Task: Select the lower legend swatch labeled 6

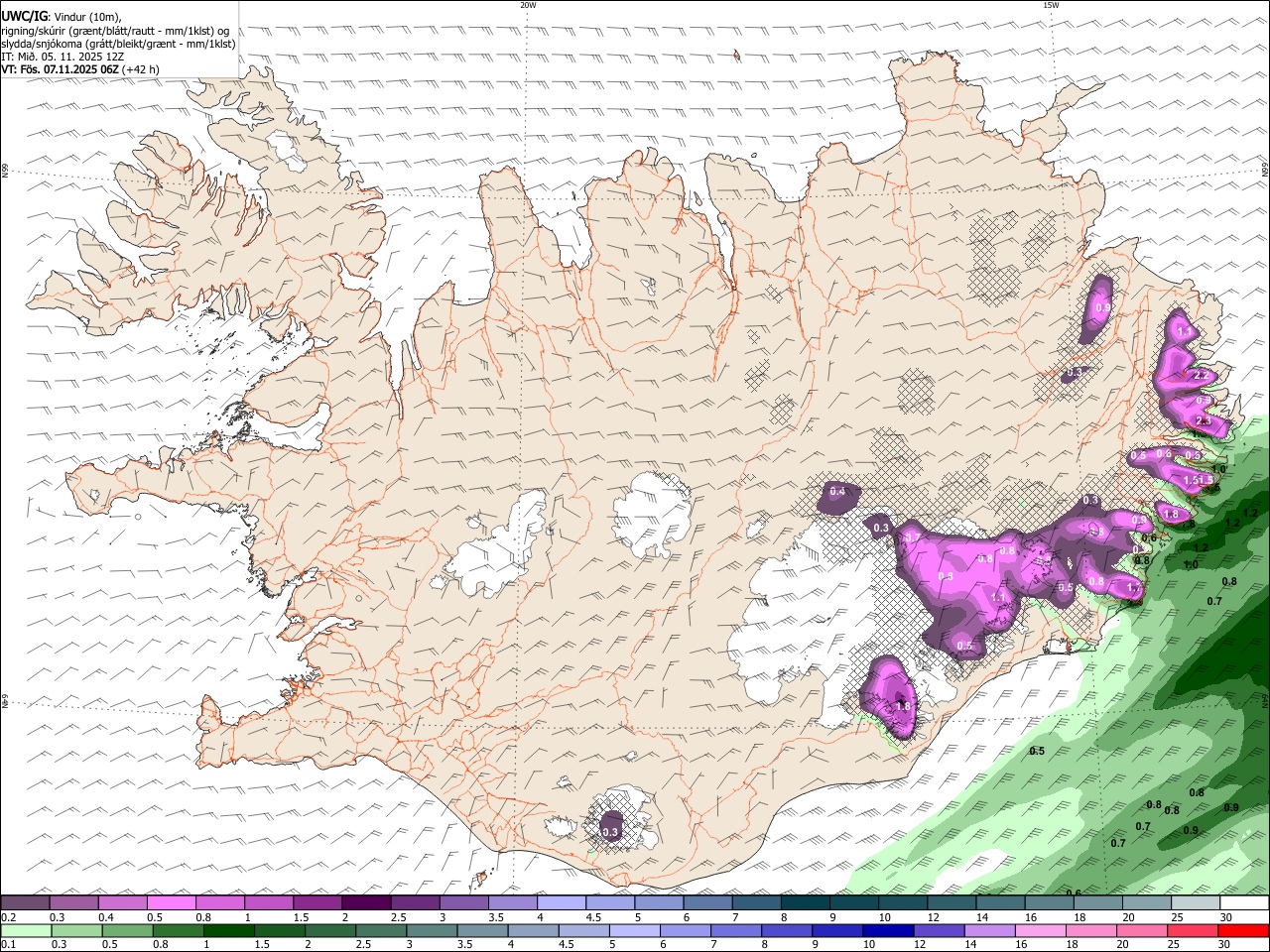Action: click(686, 930)
